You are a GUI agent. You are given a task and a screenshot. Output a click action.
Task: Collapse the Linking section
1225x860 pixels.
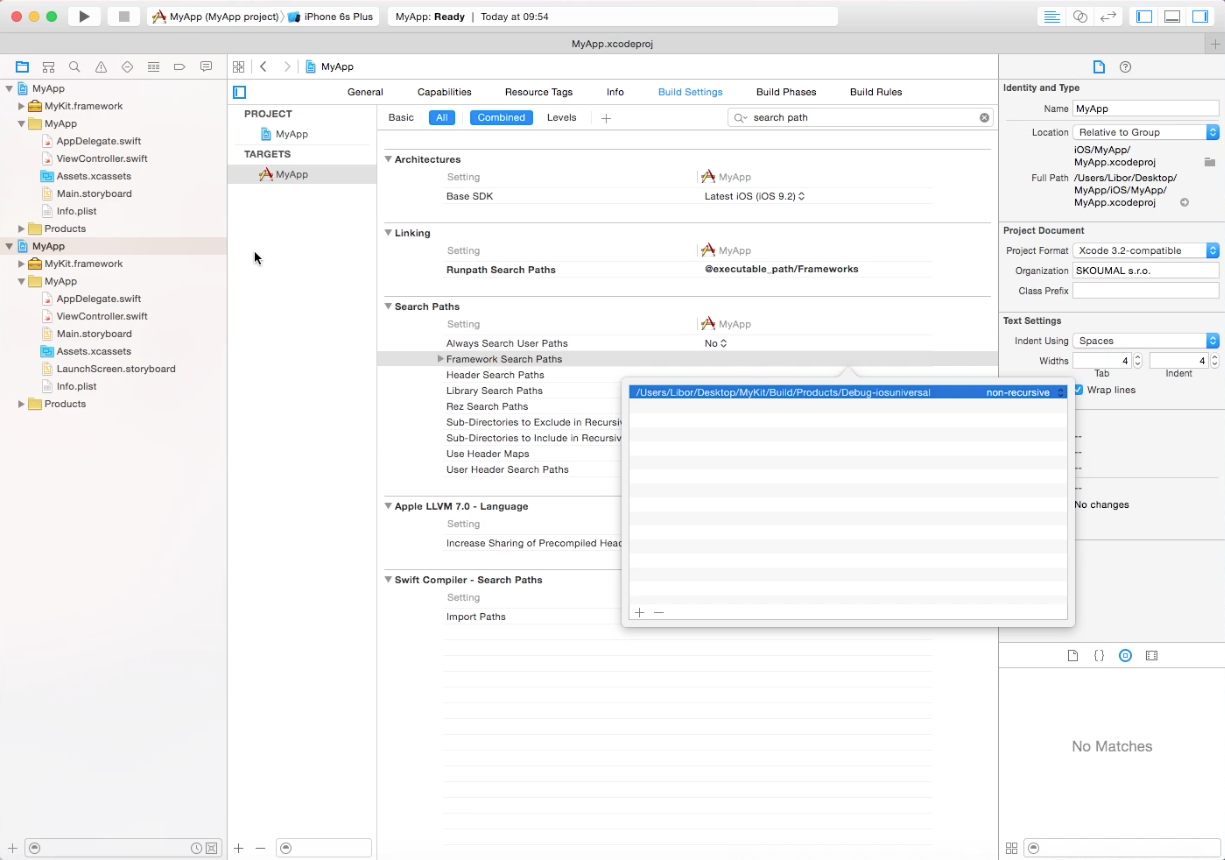tap(388, 233)
